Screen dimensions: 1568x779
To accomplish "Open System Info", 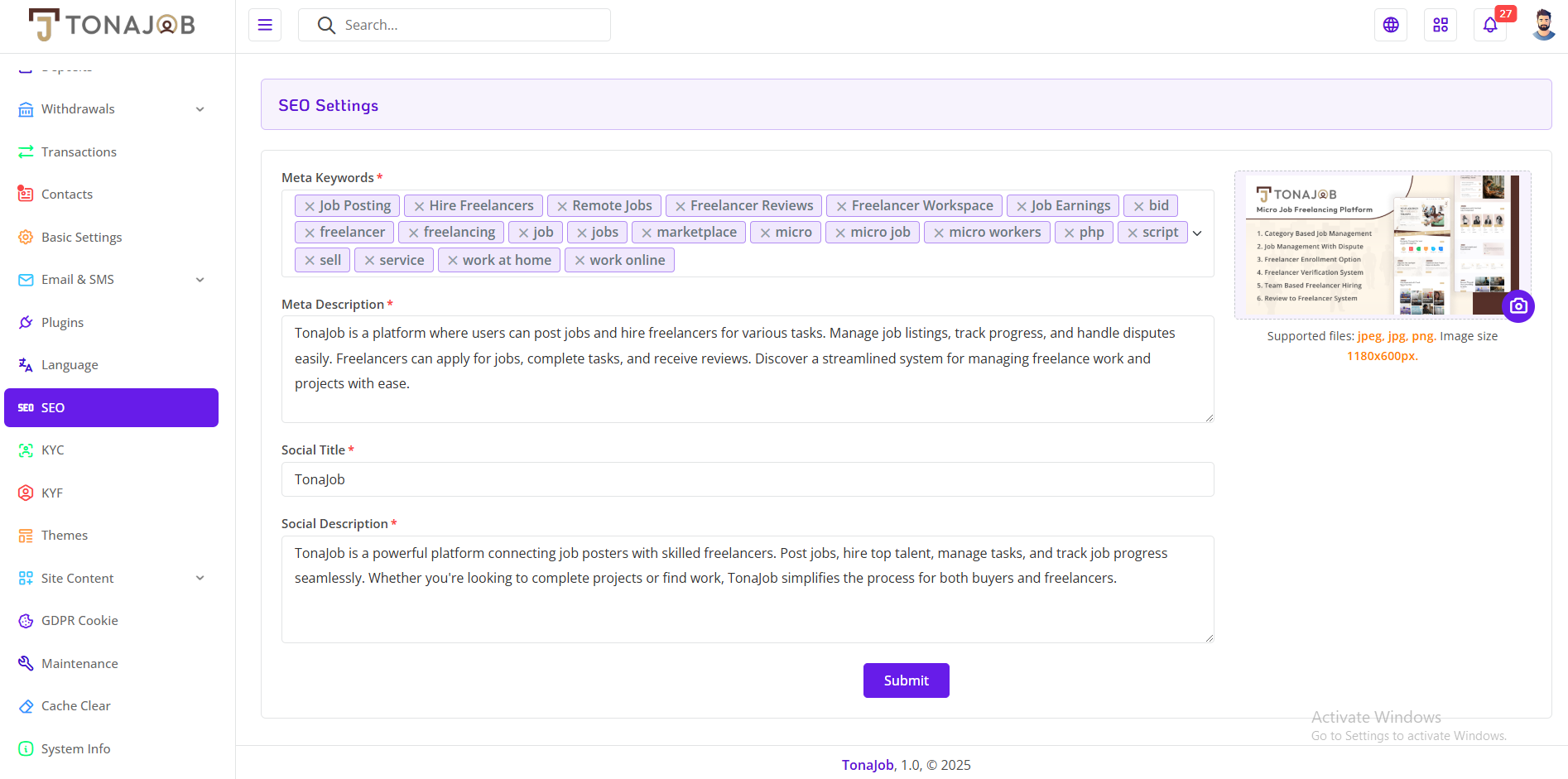I will pyautogui.click(x=111, y=748).
